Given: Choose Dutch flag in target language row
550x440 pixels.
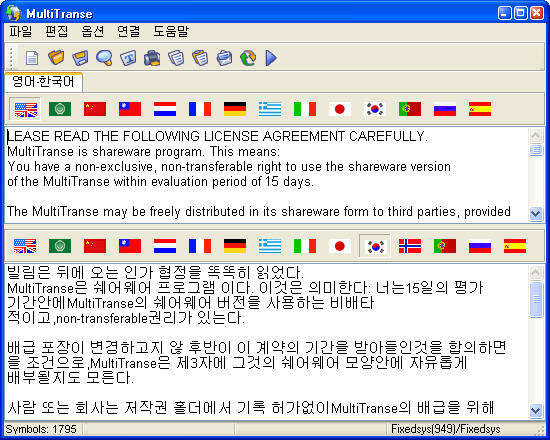Looking at the screenshot, I should (165, 246).
